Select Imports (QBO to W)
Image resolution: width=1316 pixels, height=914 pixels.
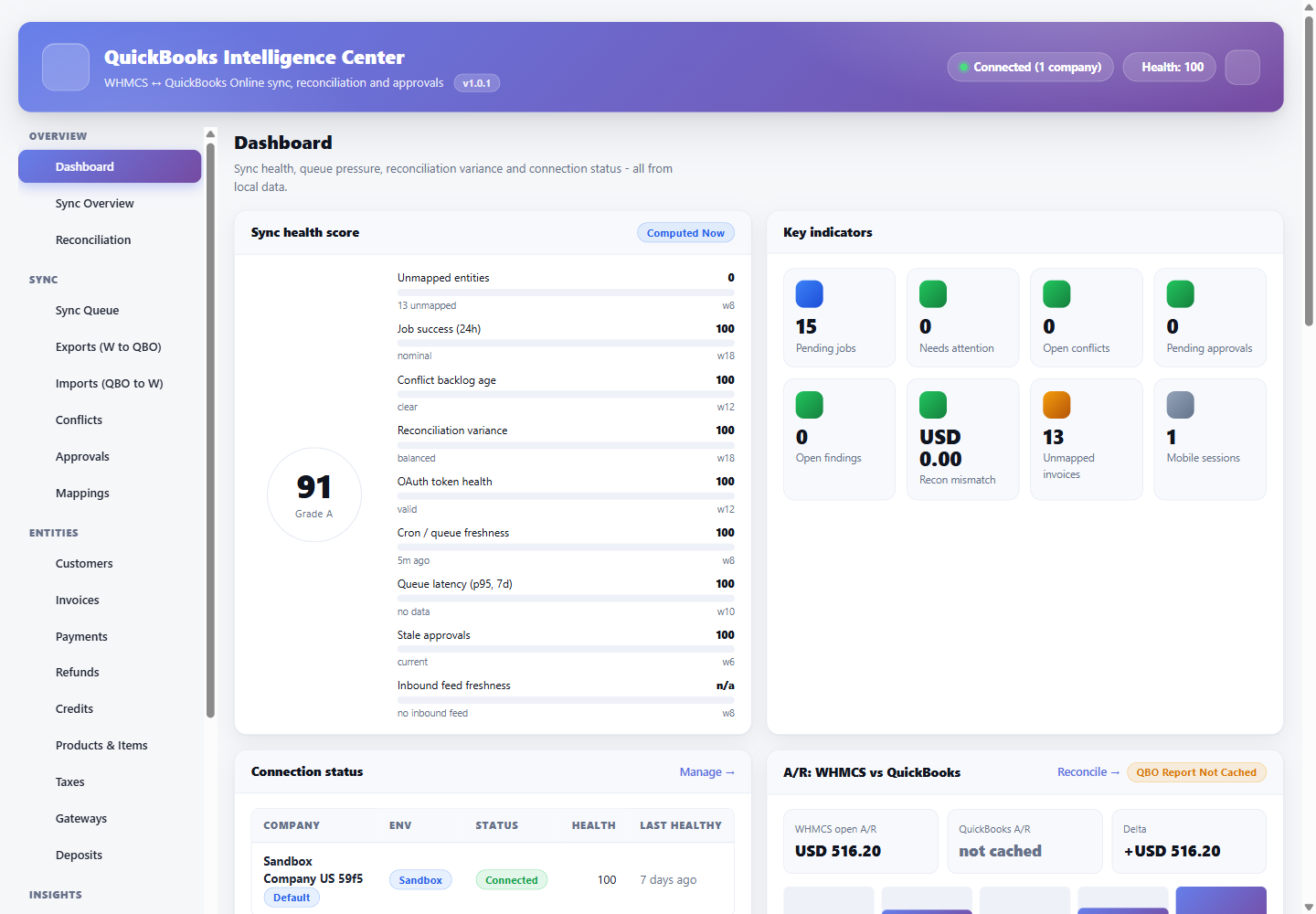coord(110,383)
